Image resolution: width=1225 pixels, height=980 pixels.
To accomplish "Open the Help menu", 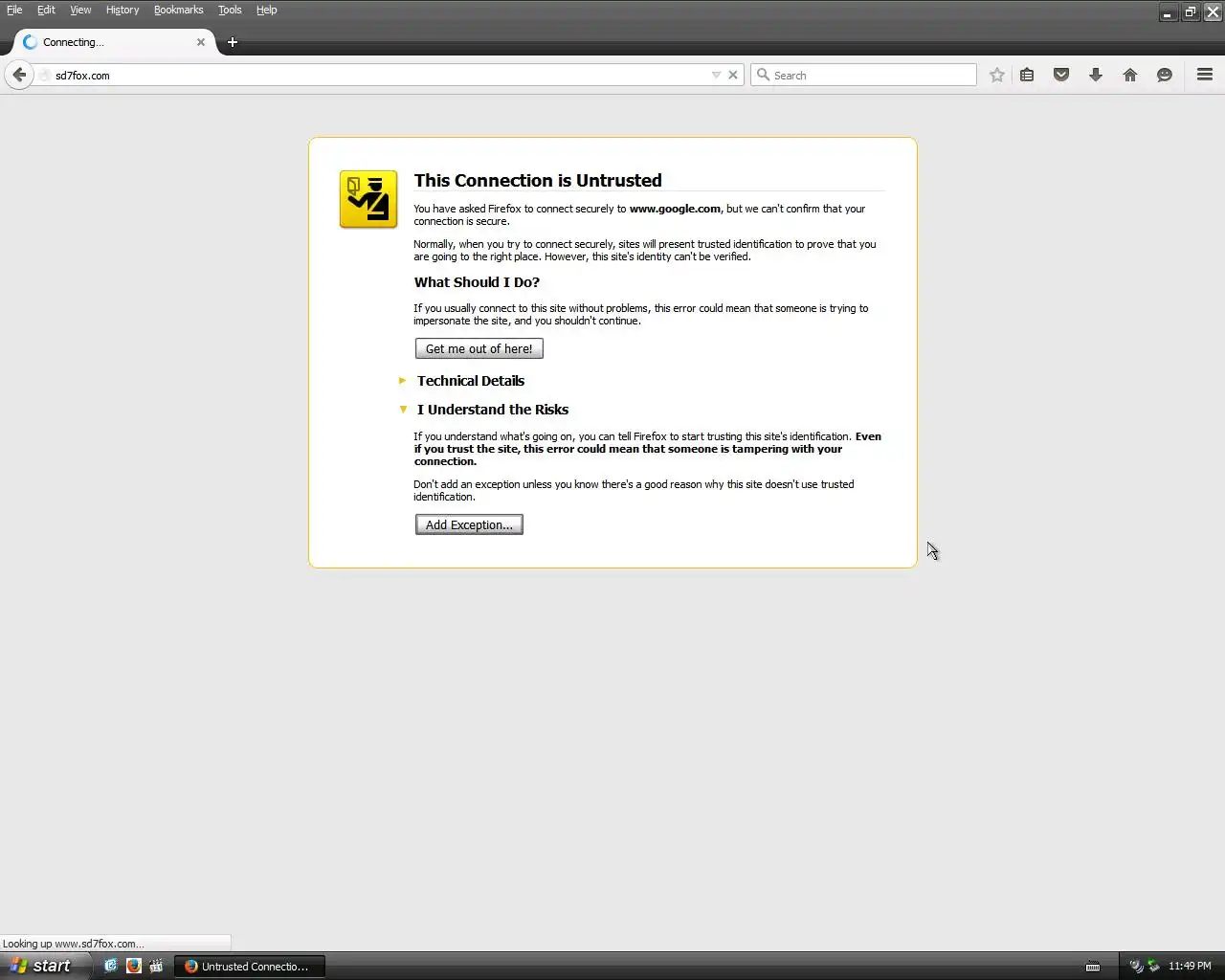I will point(266,10).
